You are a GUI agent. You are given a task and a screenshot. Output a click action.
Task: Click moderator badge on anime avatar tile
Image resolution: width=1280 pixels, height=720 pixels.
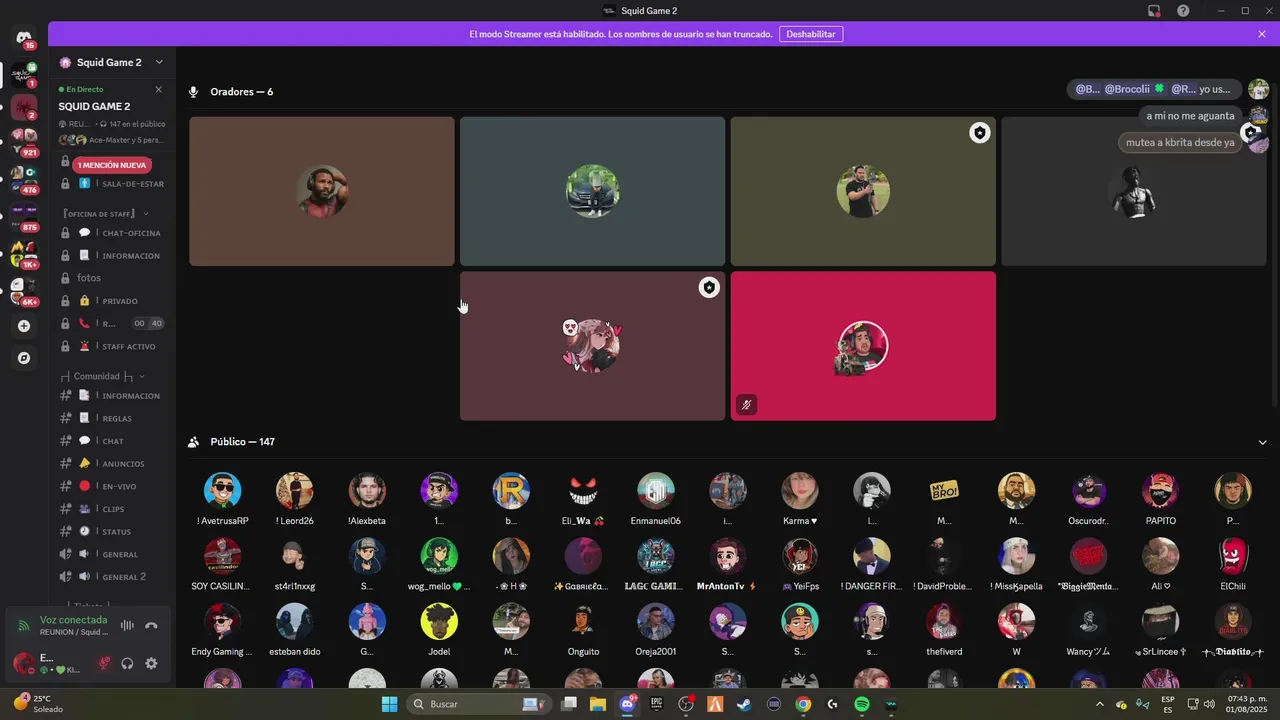point(709,288)
